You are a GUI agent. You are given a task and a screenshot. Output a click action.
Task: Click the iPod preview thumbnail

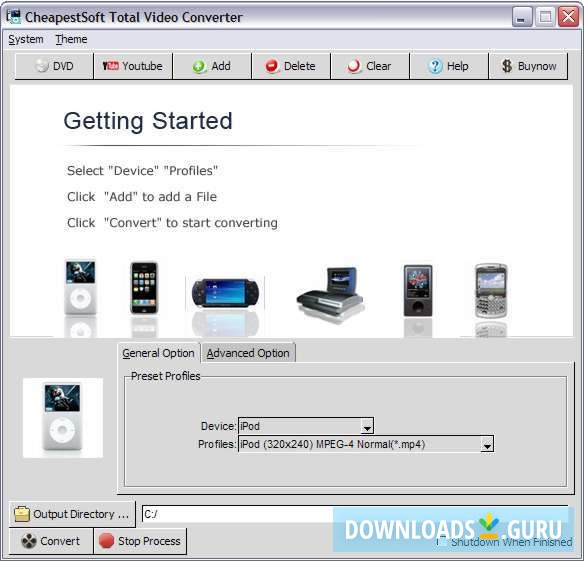tap(63, 418)
